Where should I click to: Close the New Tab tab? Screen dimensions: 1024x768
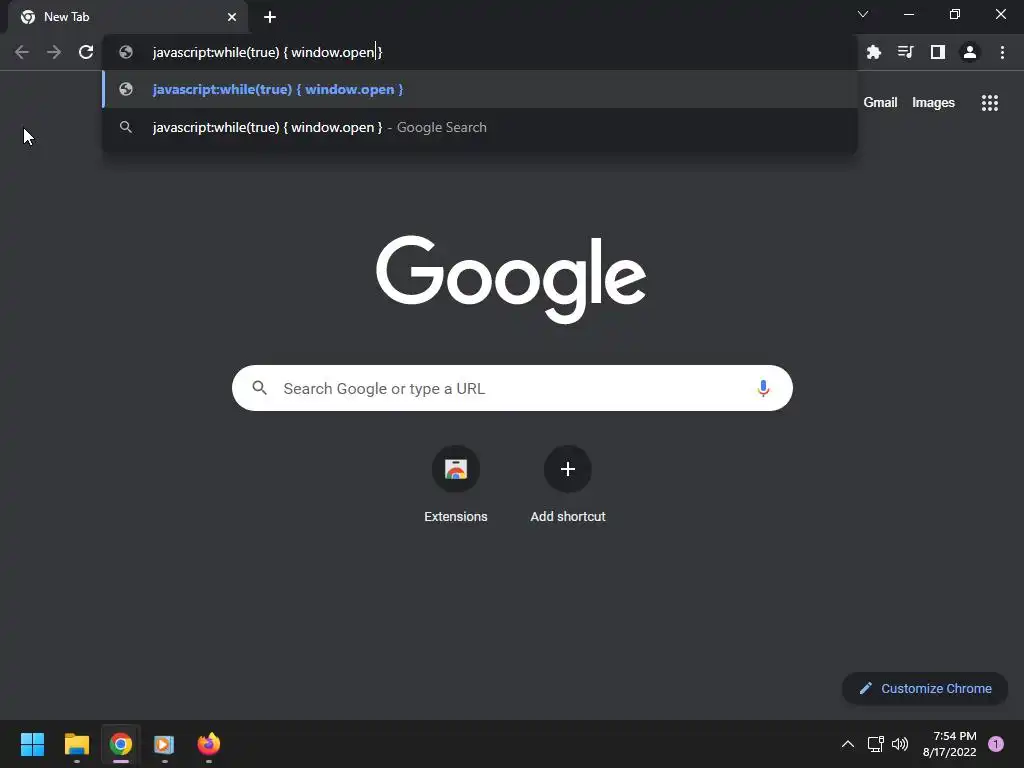(x=232, y=17)
